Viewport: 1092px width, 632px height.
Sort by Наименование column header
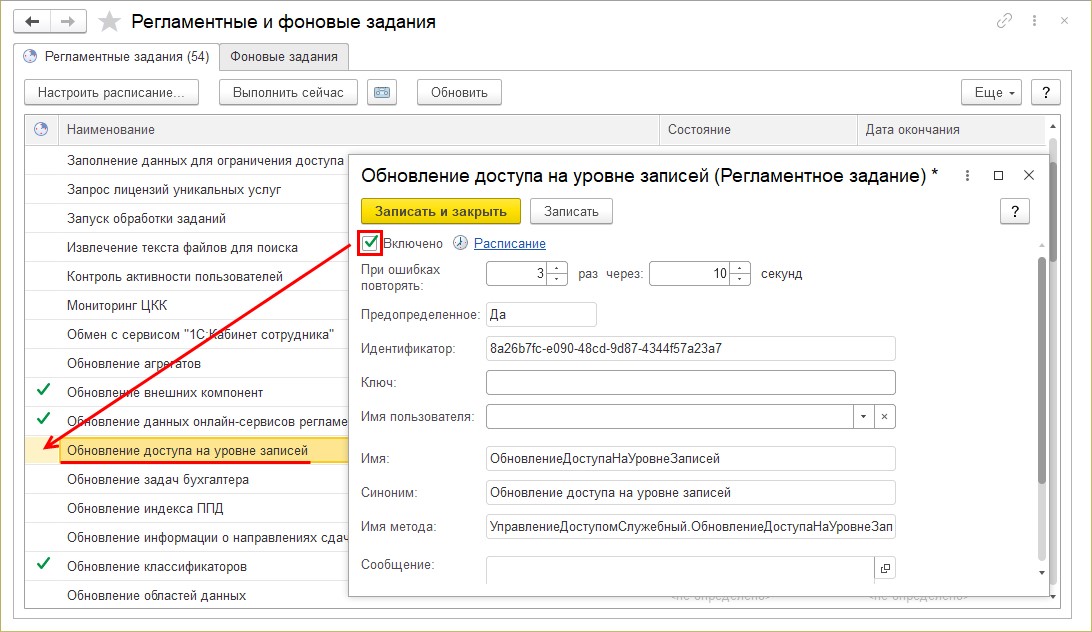click(359, 130)
